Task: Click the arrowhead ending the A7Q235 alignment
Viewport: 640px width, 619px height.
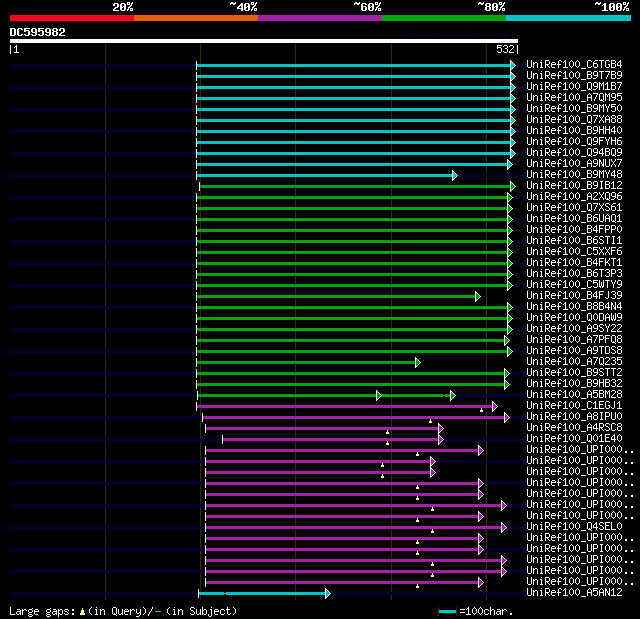Action: (418, 363)
